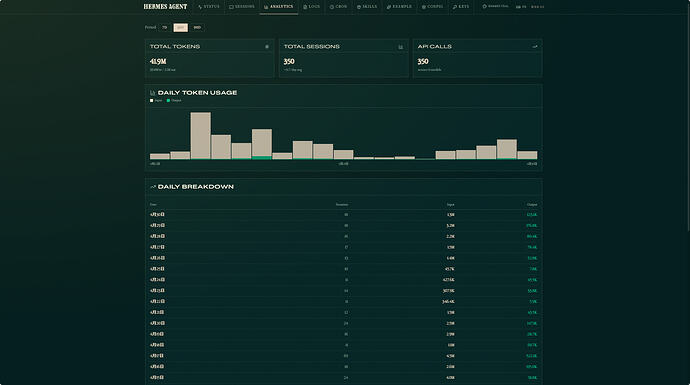Click the Total Tokens value 41.9M
Screen dimensions: 690x385
click(x=158, y=62)
